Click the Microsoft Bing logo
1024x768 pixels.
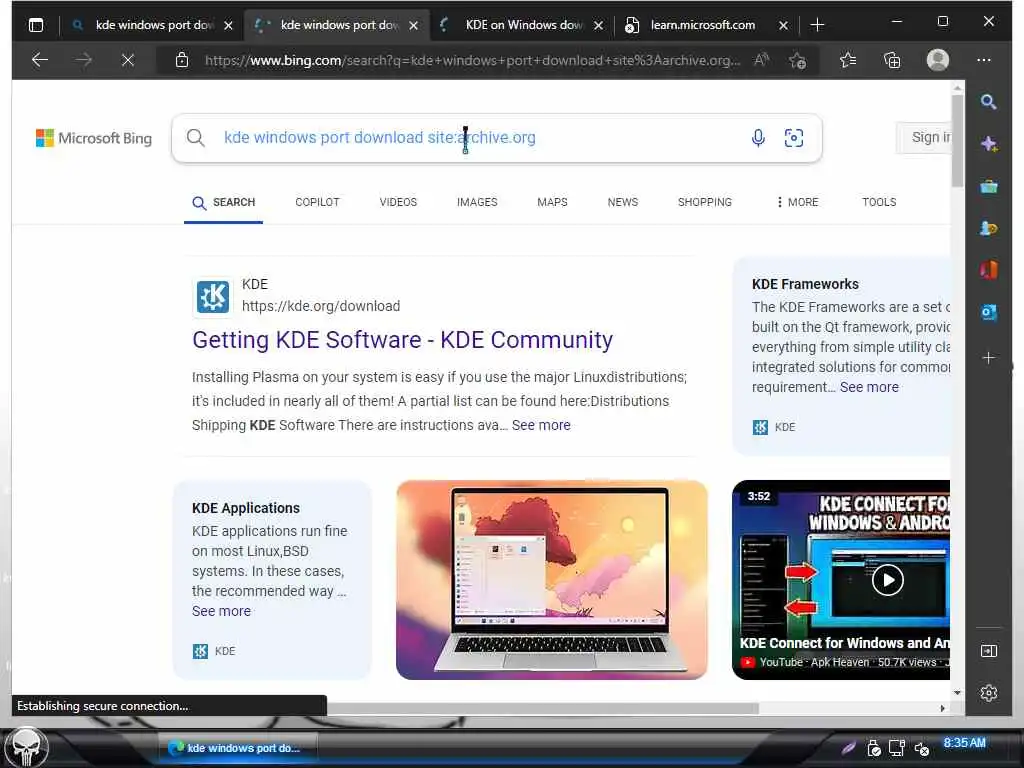pos(93,138)
